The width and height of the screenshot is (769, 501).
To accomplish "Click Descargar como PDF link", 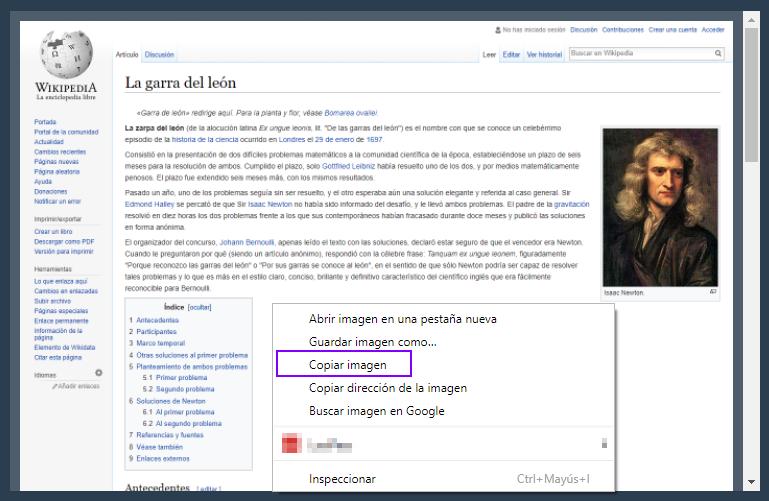I will click(64, 242).
